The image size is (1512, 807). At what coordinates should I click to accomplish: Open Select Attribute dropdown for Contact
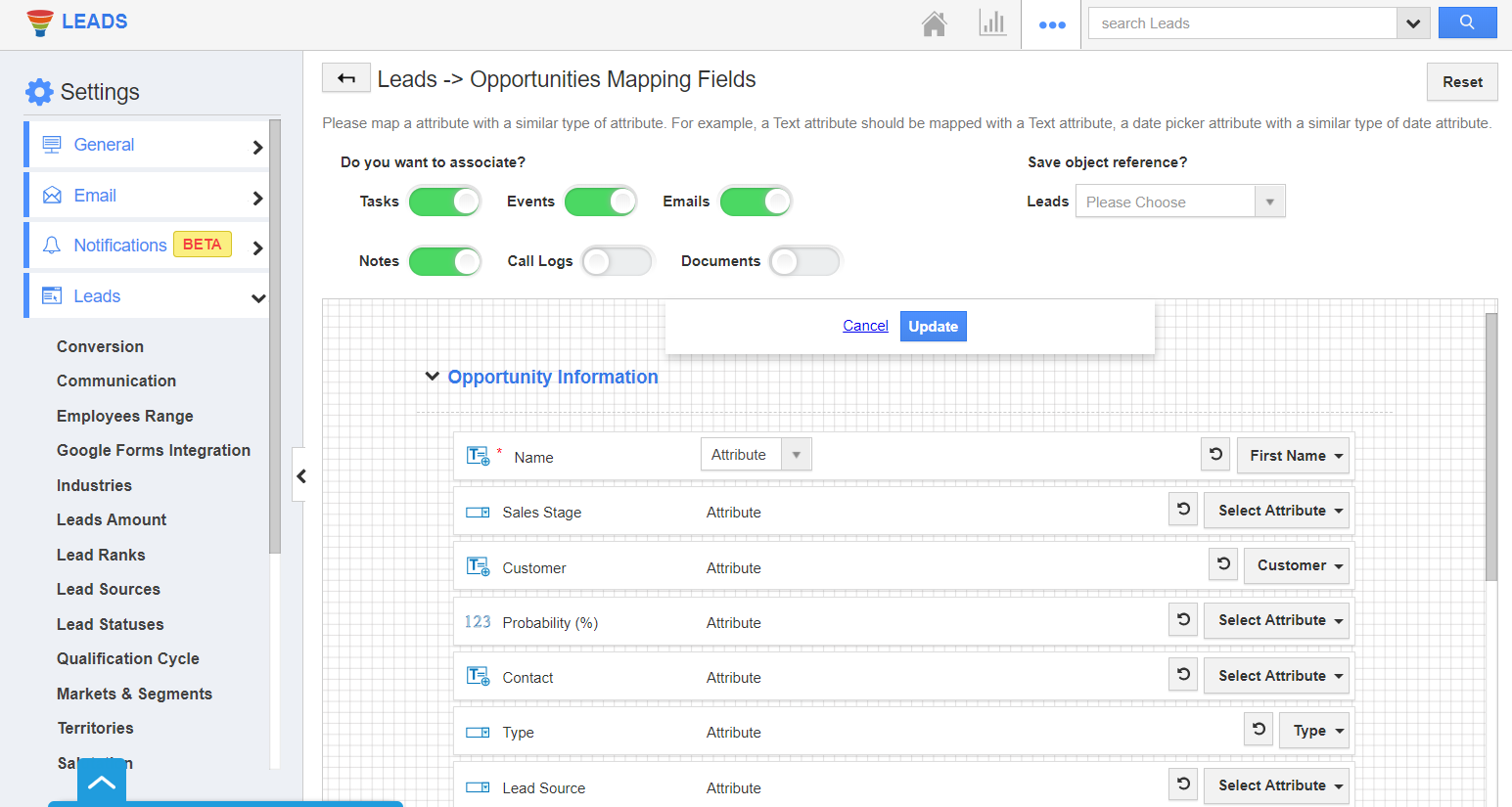click(1277, 675)
